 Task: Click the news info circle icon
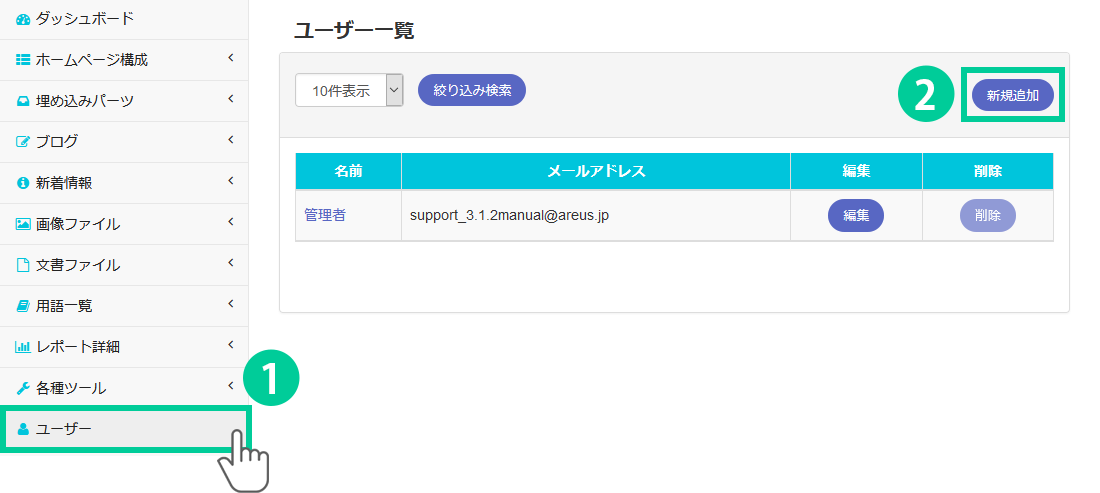click(x=23, y=183)
